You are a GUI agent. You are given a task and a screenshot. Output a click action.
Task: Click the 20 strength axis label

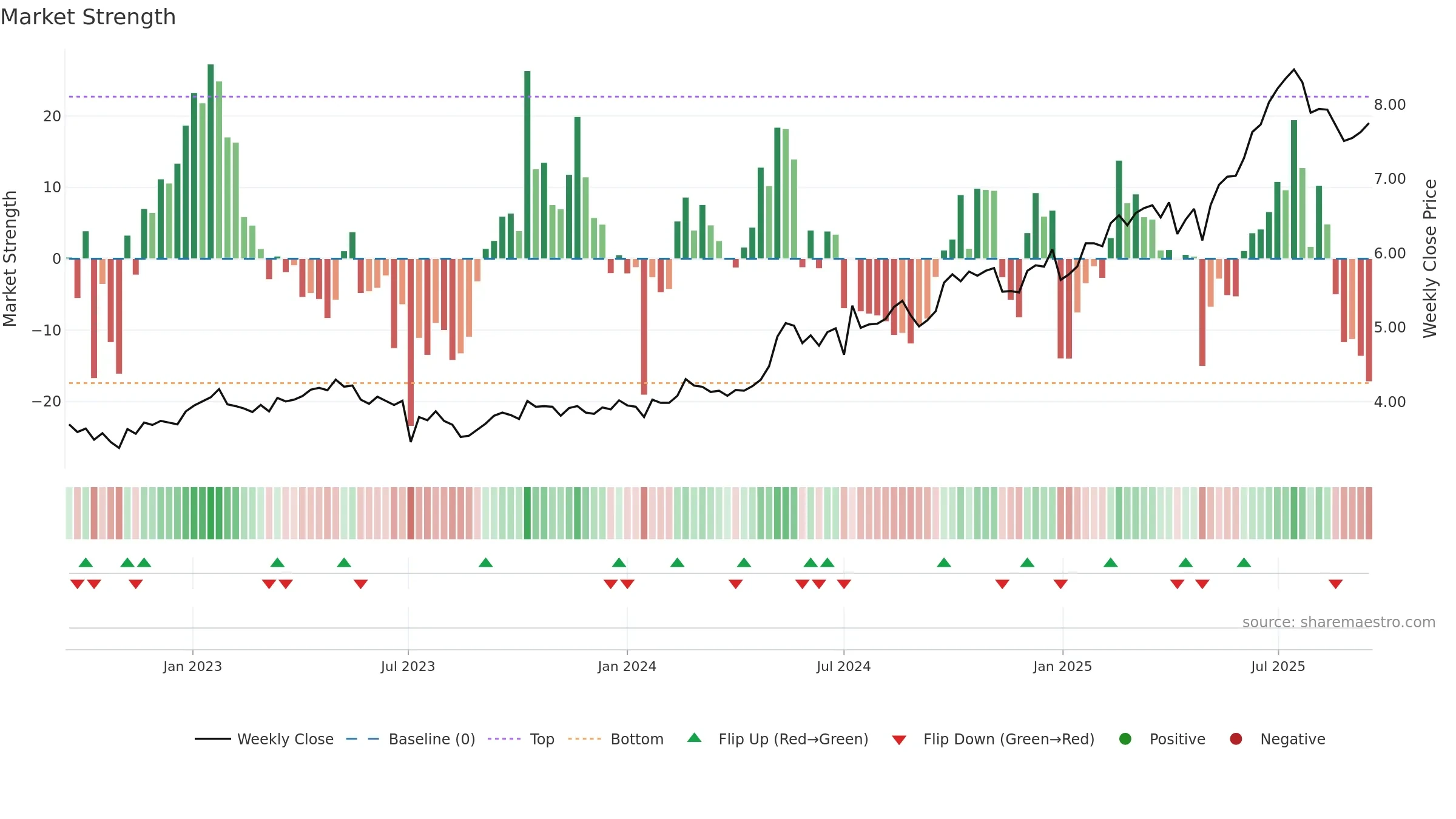pos(52,116)
